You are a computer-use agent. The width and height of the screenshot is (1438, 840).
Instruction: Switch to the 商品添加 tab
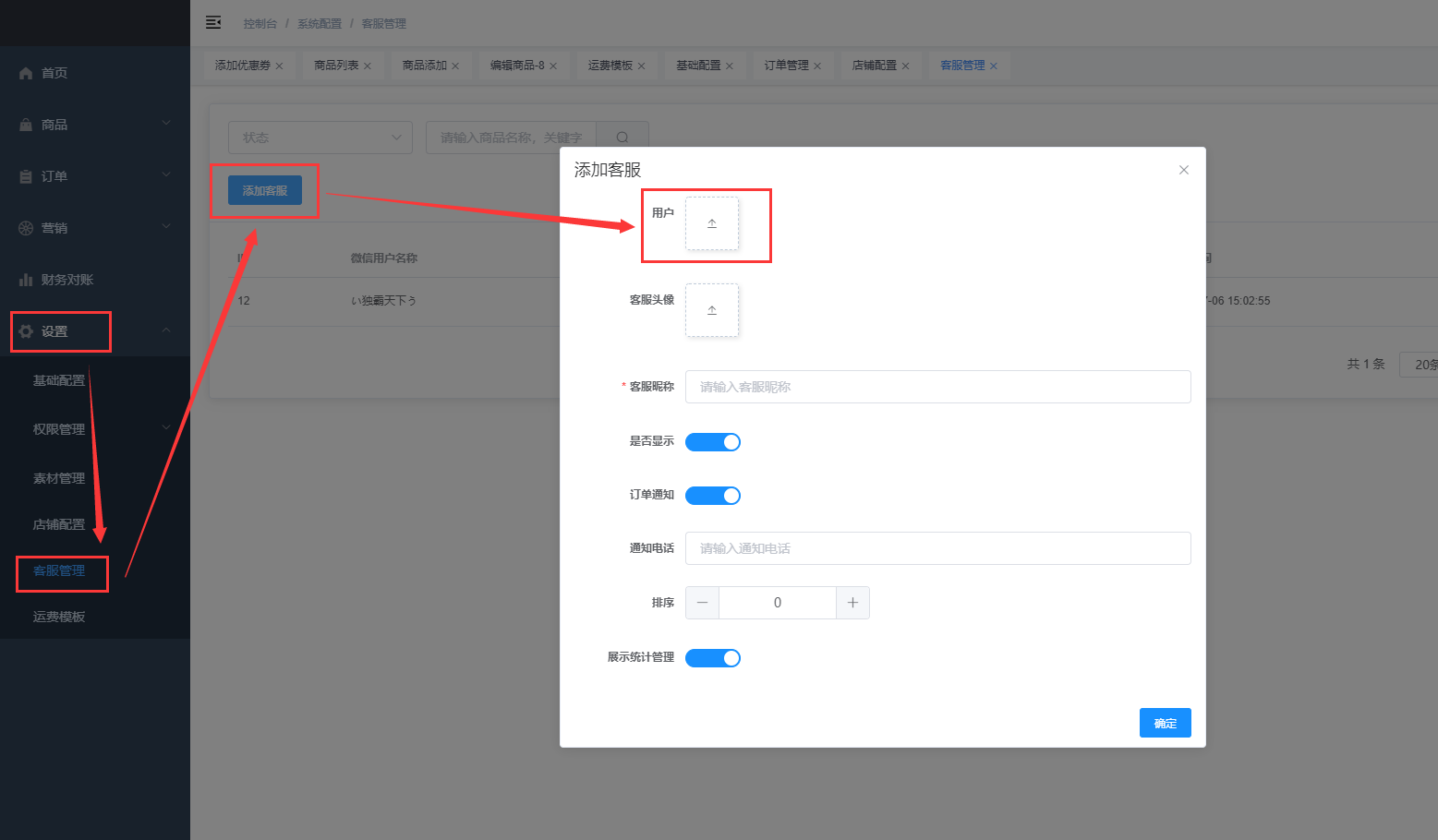click(425, 66)
